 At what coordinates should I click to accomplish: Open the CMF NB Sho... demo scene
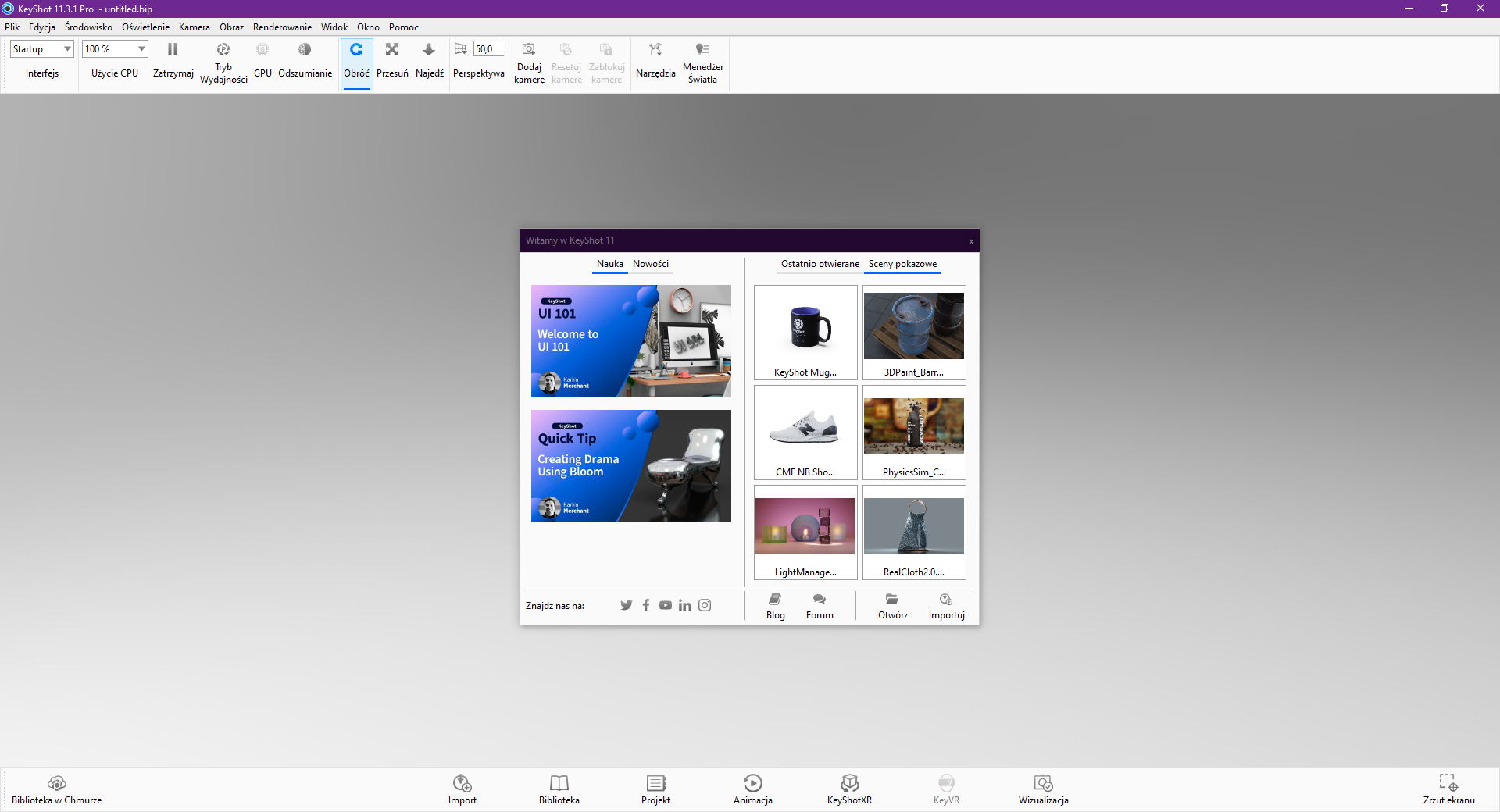tap(805, 433)
